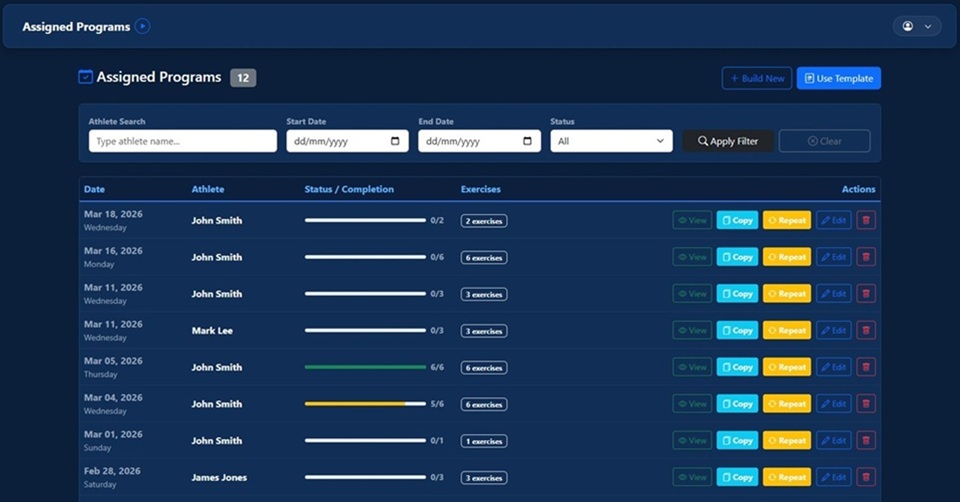
Task: Delete the James Jones program
Action: (x=866, y=478)
